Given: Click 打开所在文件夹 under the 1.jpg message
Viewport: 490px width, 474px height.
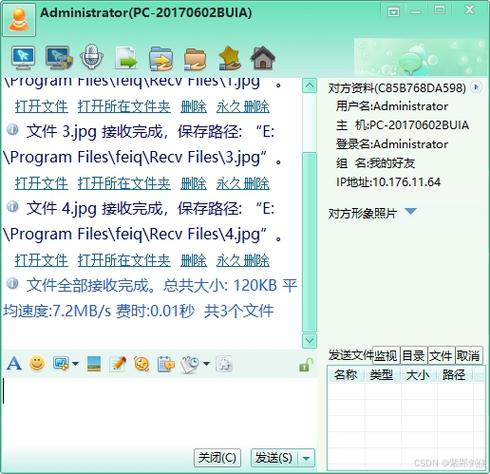Looking at the screenshot, I should tap(124, 106).
